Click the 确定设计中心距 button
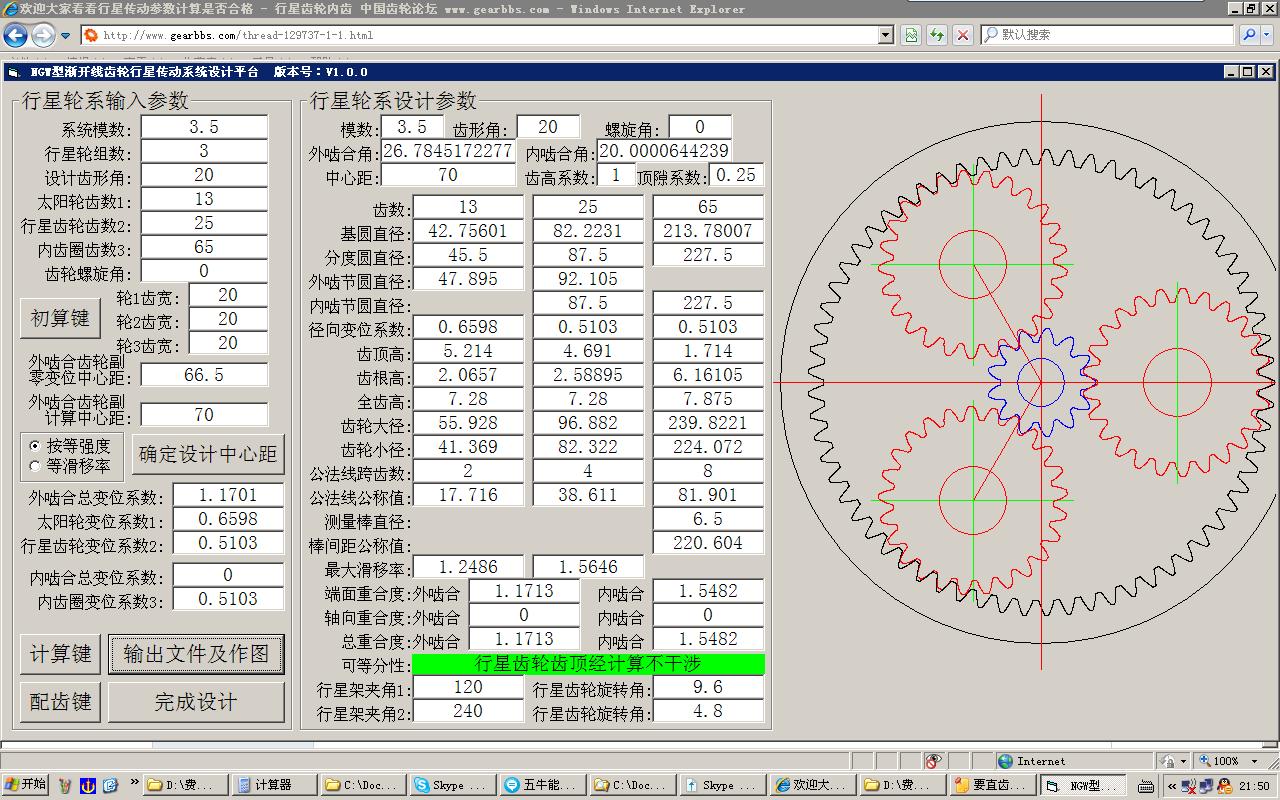The width and height of the screenshot is (1280, 800). [x=208, y=454]
